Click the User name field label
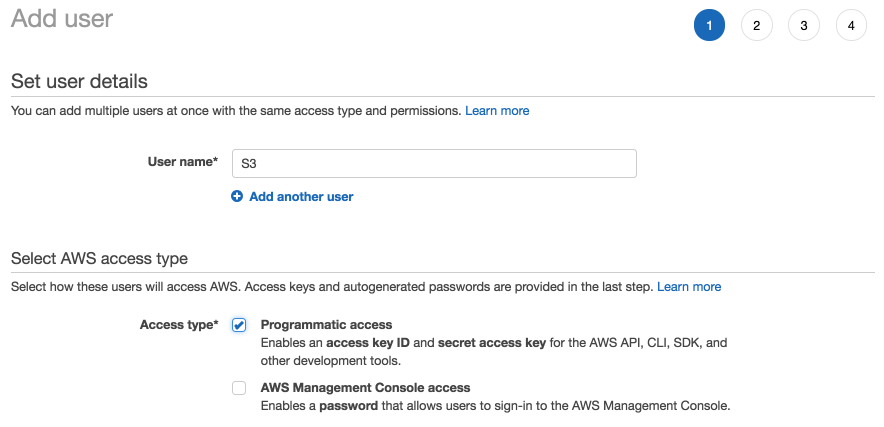 182,162
